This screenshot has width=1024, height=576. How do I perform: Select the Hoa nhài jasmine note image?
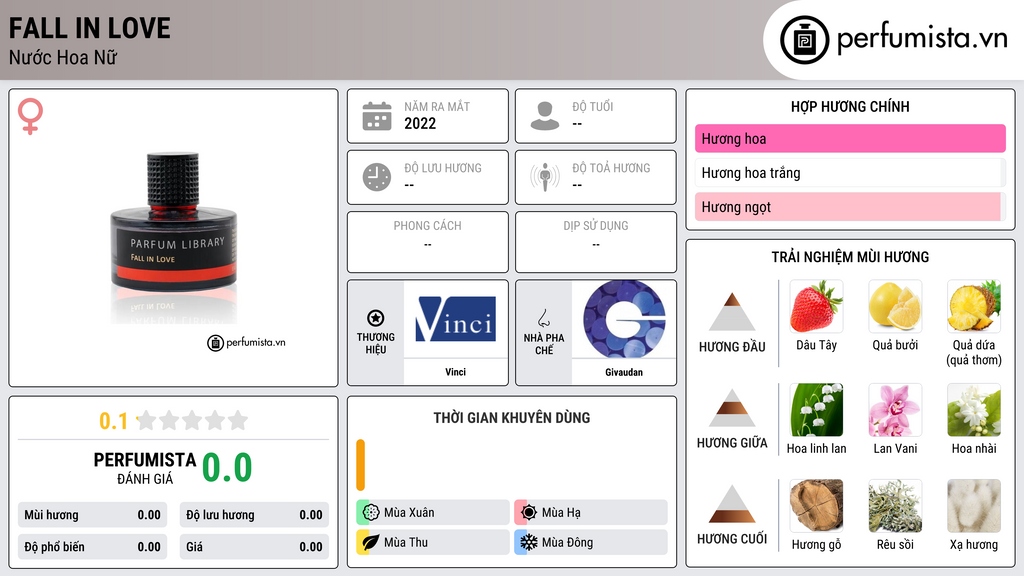click(x=974, y=410)
